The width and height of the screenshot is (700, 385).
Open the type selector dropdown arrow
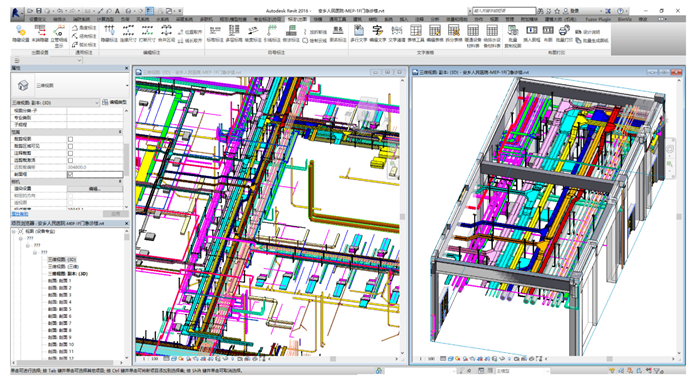pos(127,85)
